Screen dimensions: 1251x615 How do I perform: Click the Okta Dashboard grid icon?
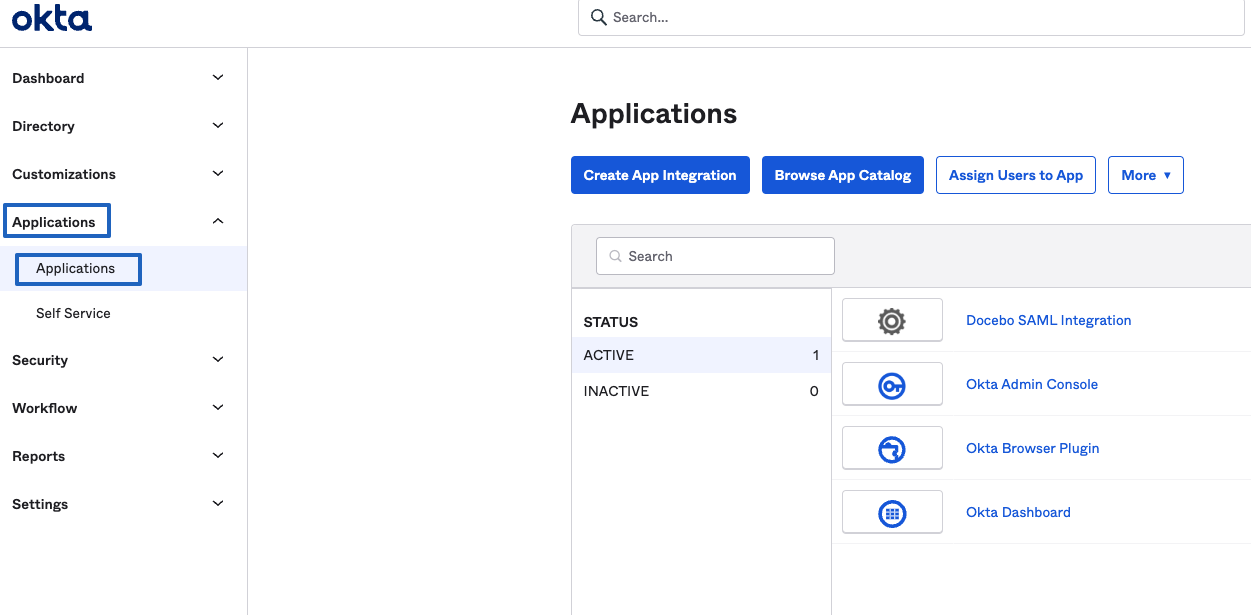click(891, 511)
